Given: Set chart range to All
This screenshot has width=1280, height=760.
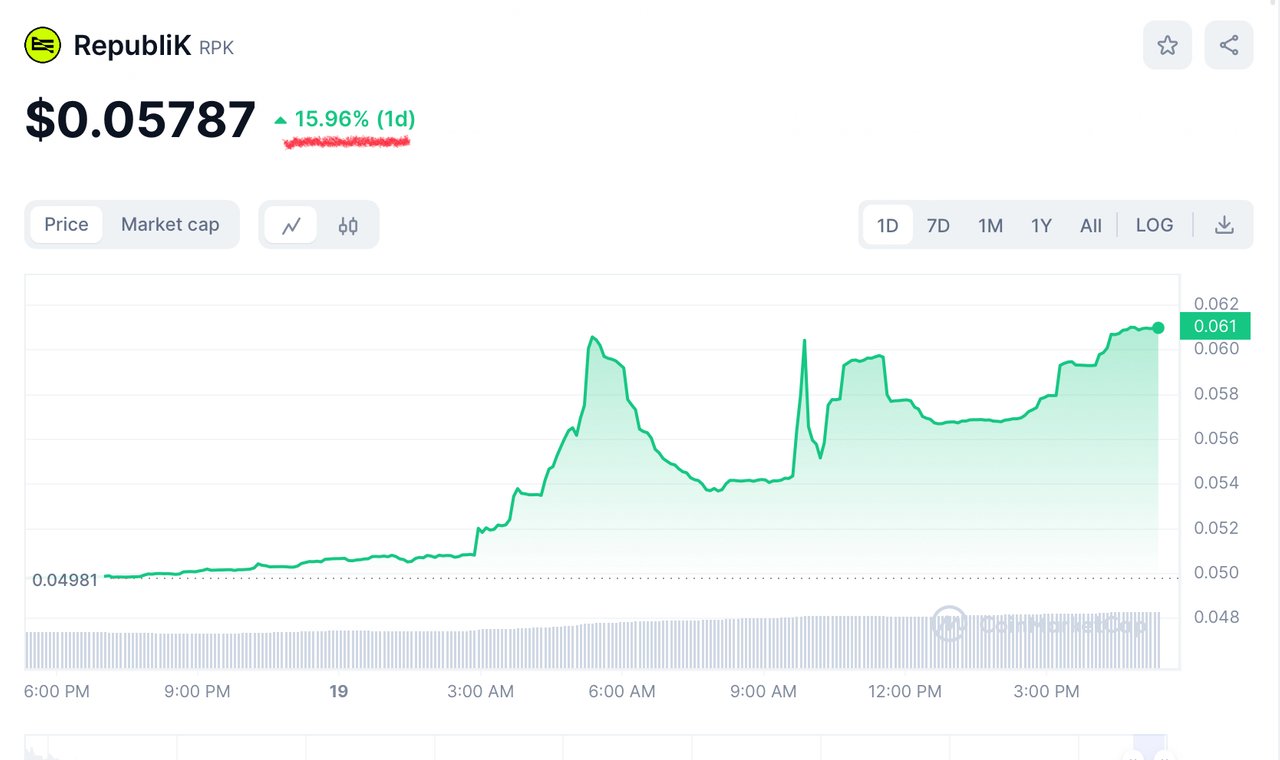Looking at the screenshot, I should 1091,225.
